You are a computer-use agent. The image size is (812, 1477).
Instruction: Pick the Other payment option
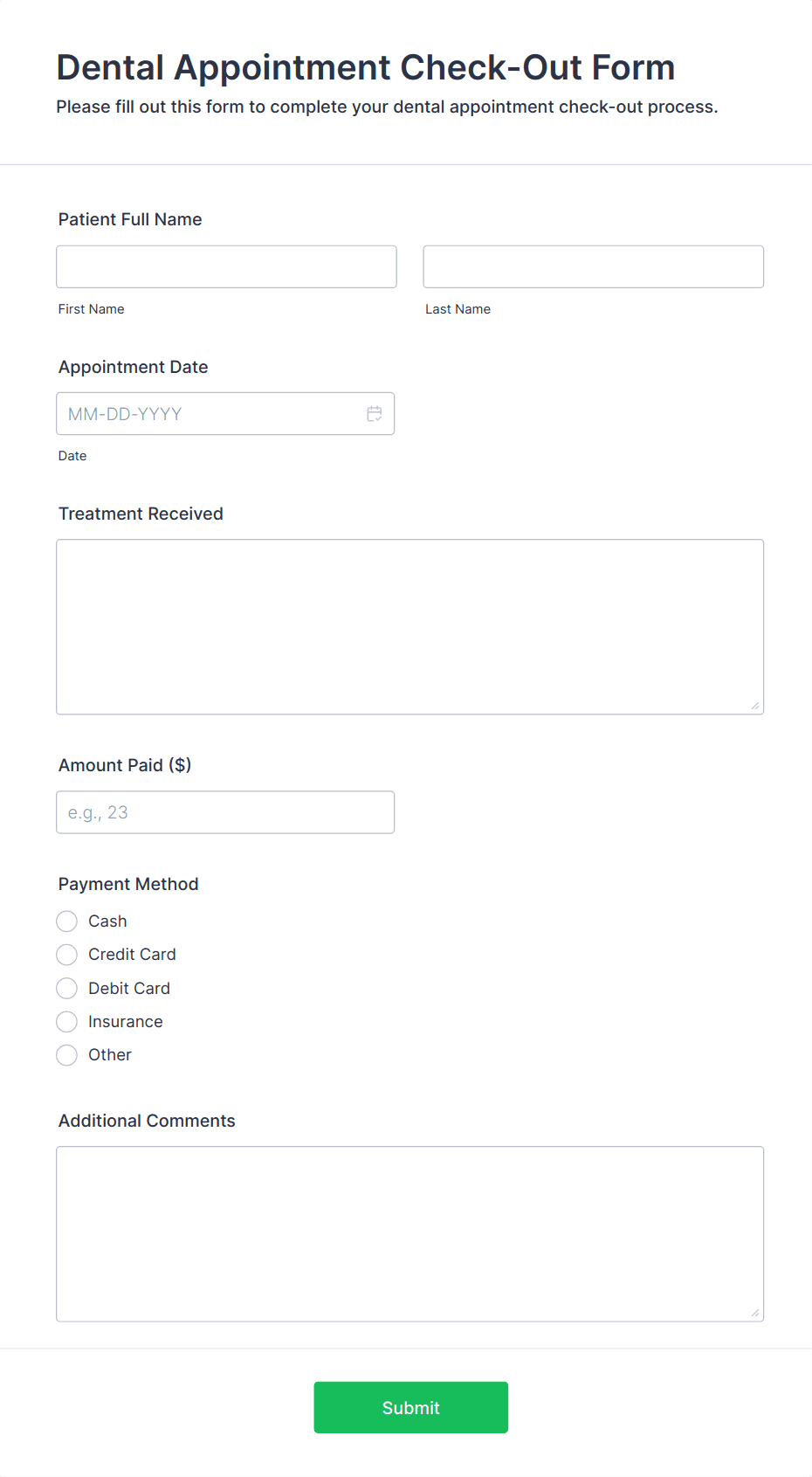pos(66,1054)
